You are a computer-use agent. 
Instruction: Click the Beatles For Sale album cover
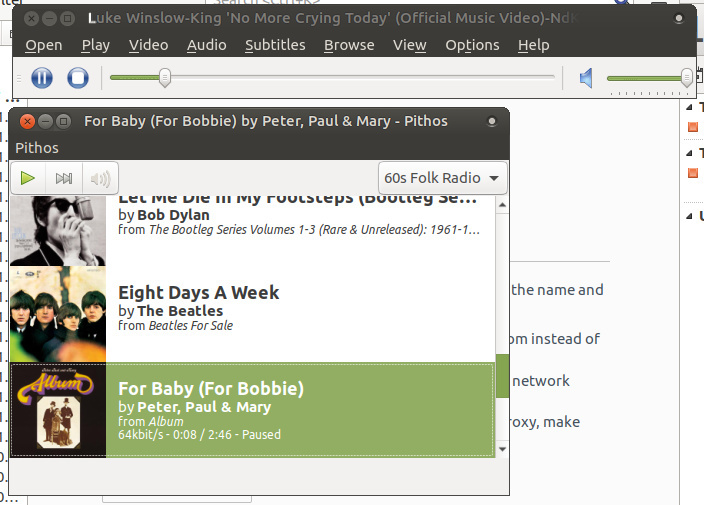pyautogui.click(x=58, y=314)
